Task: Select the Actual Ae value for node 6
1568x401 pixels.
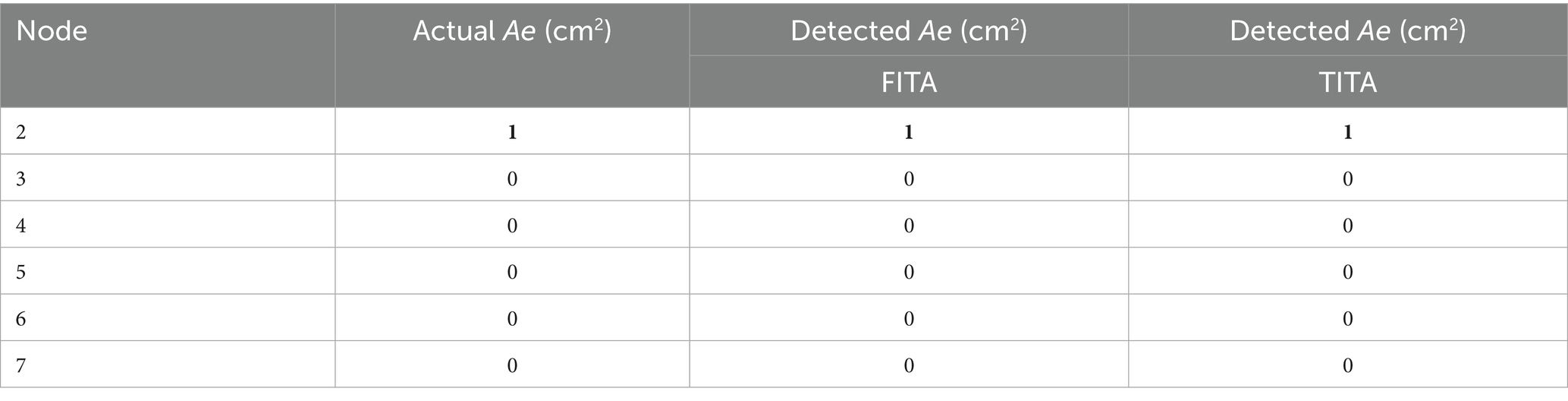Action: (x=512, y=319)
